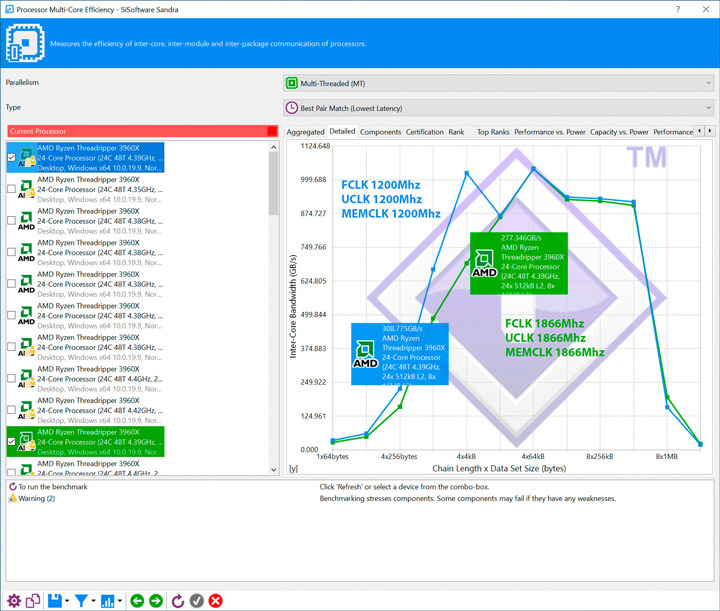Click 'Inter-Core Bandwidth (GB/s)' axis title
This screenshot has width=720, height=611.
[293, 306]
